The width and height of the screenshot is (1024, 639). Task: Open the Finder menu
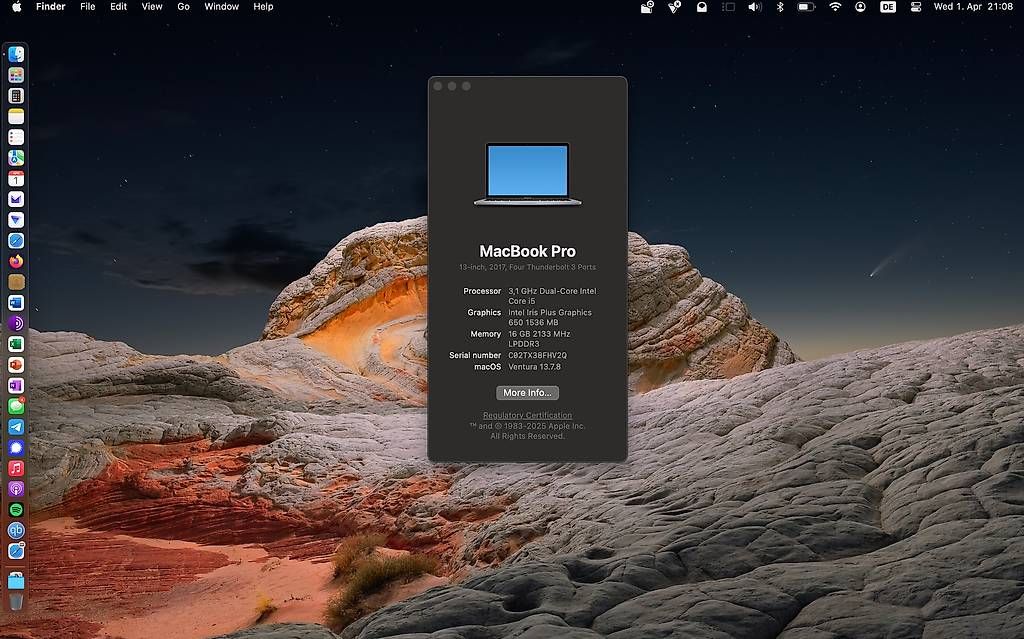[x=50, y=7]
